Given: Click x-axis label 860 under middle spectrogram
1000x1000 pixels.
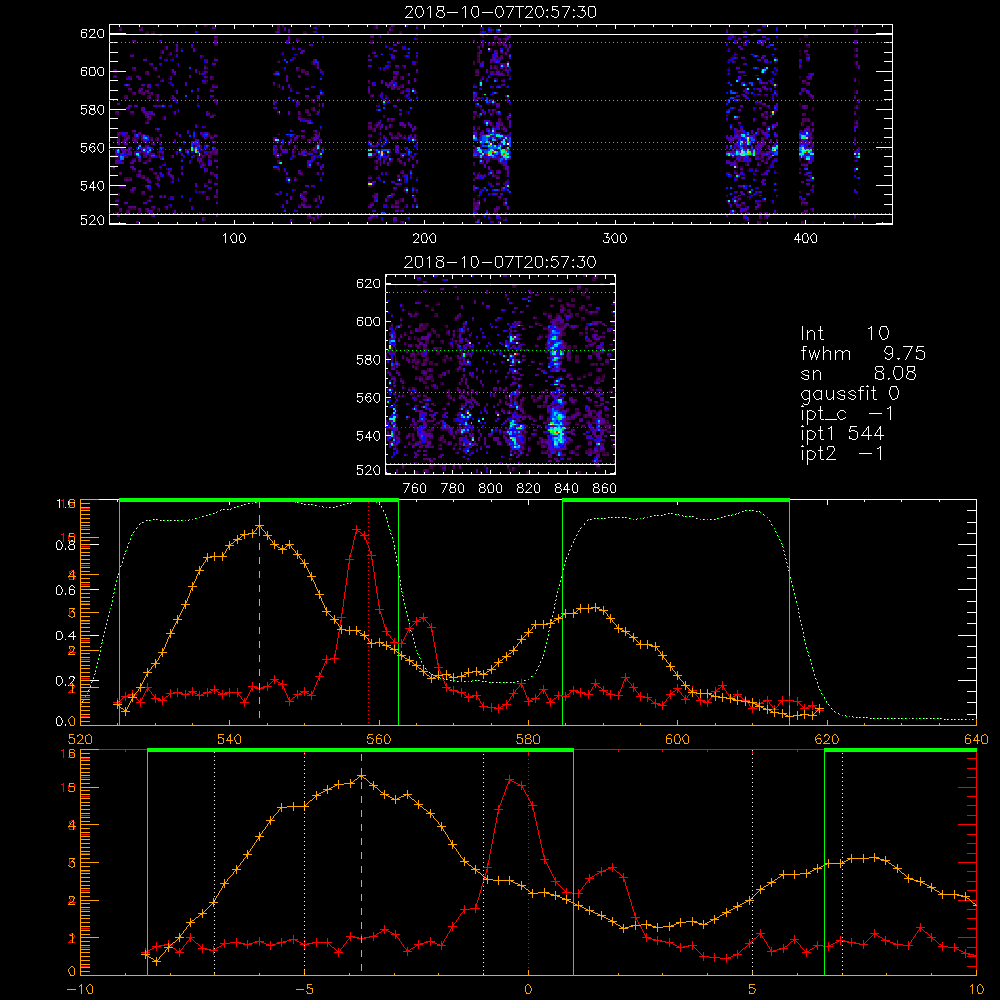Looking at the screenshot, I should click(605, 489).
